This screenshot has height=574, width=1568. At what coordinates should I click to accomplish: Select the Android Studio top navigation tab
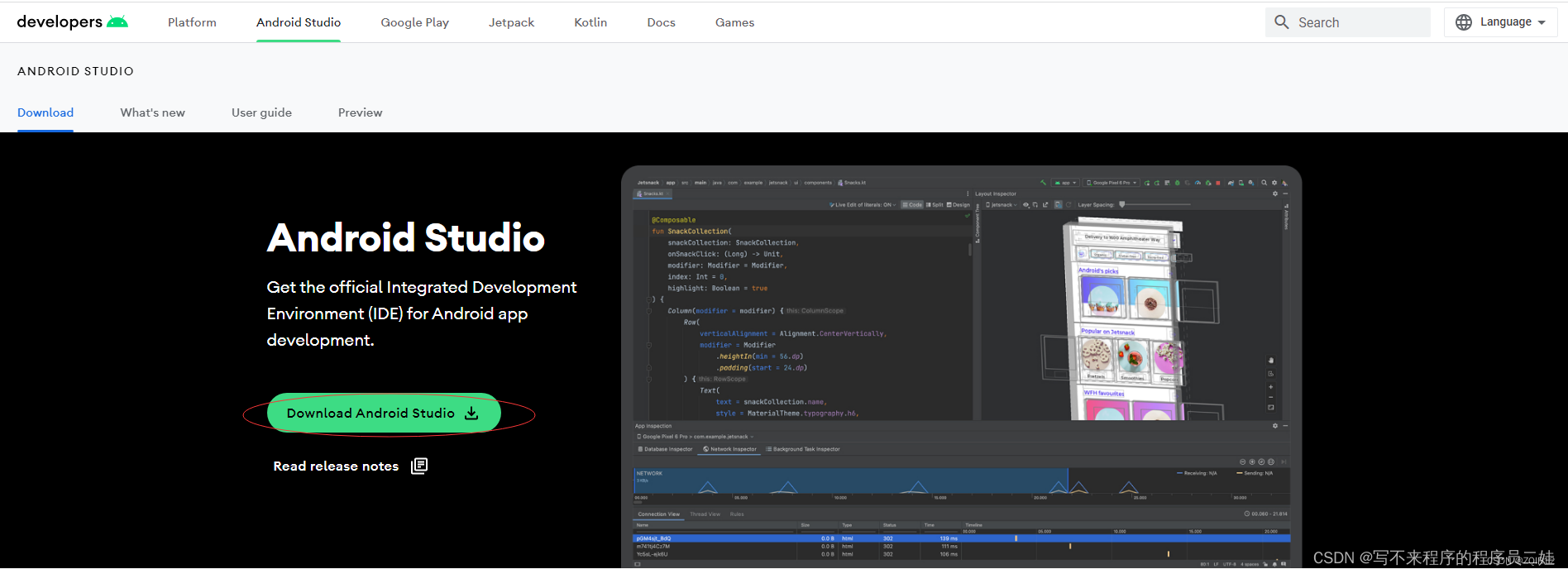(x=299, y=22)
